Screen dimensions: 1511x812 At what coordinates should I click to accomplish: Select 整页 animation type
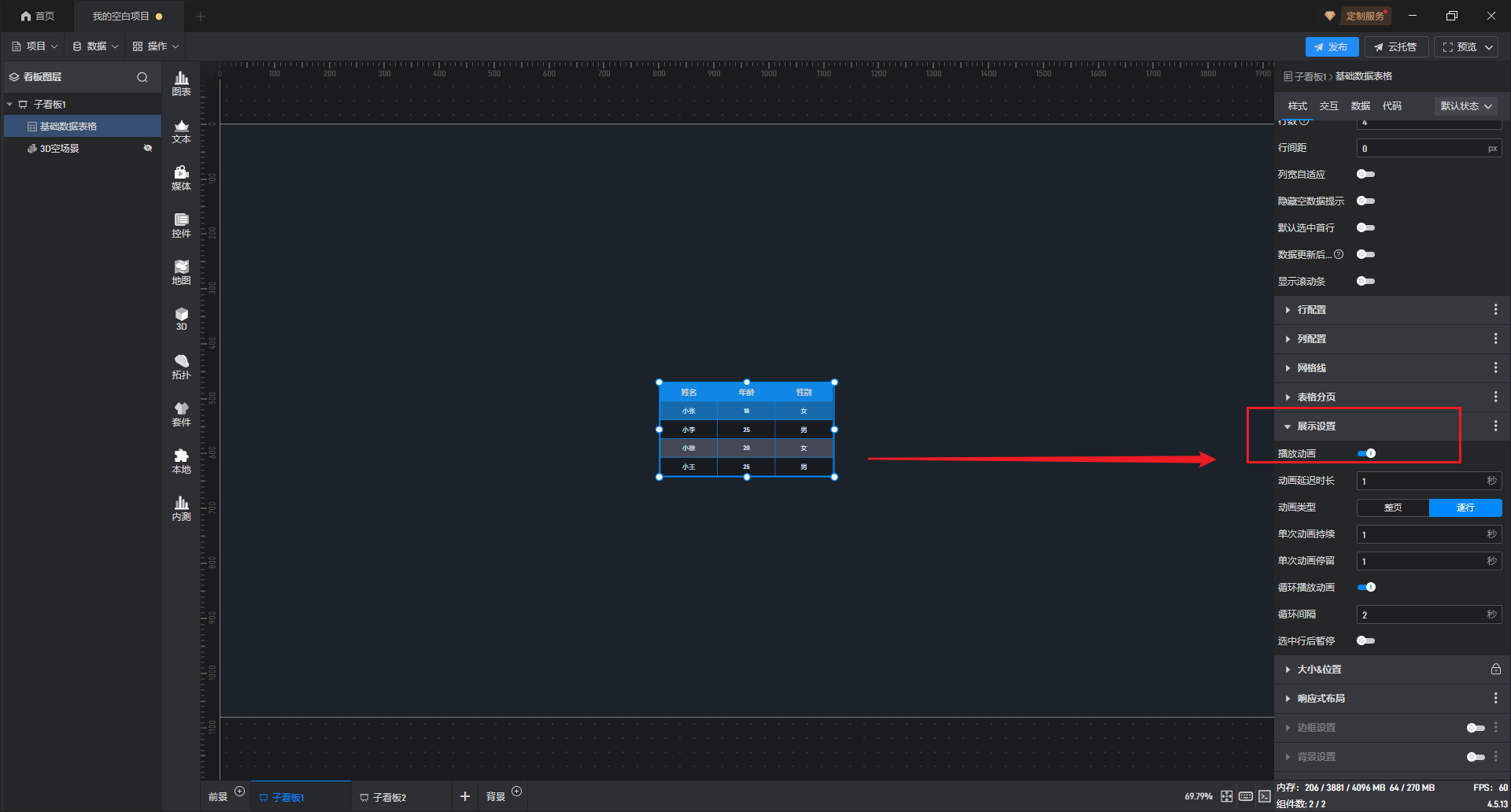pos(1392,507)
